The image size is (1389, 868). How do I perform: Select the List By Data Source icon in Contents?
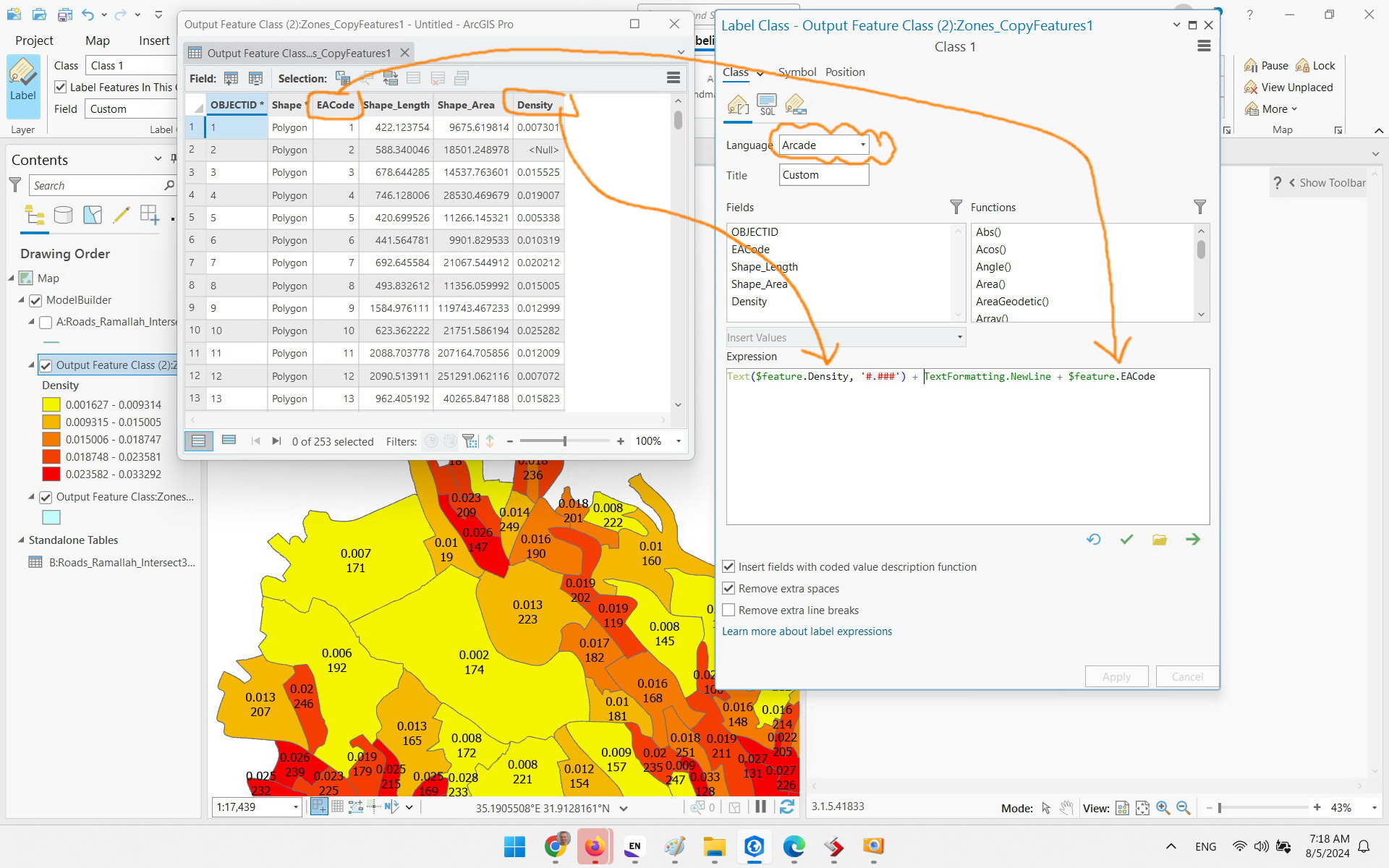(64, 214)
